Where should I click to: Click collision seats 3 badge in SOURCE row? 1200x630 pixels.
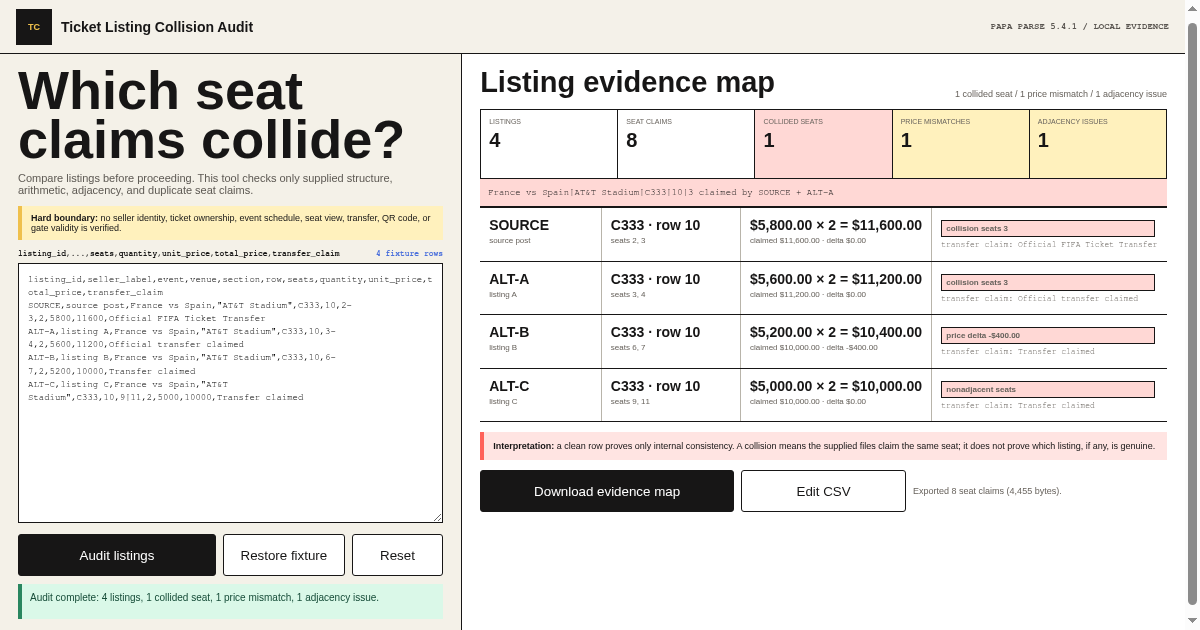[1047, 228]
